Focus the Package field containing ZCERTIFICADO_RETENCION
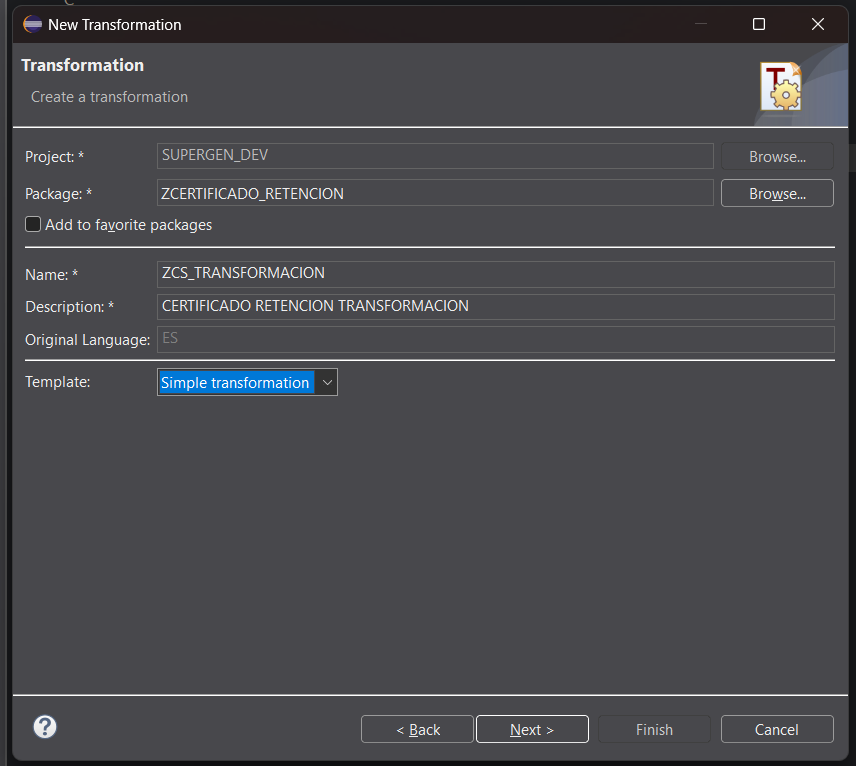This screenshot has height=766, width=856. (x=435, y=193)
